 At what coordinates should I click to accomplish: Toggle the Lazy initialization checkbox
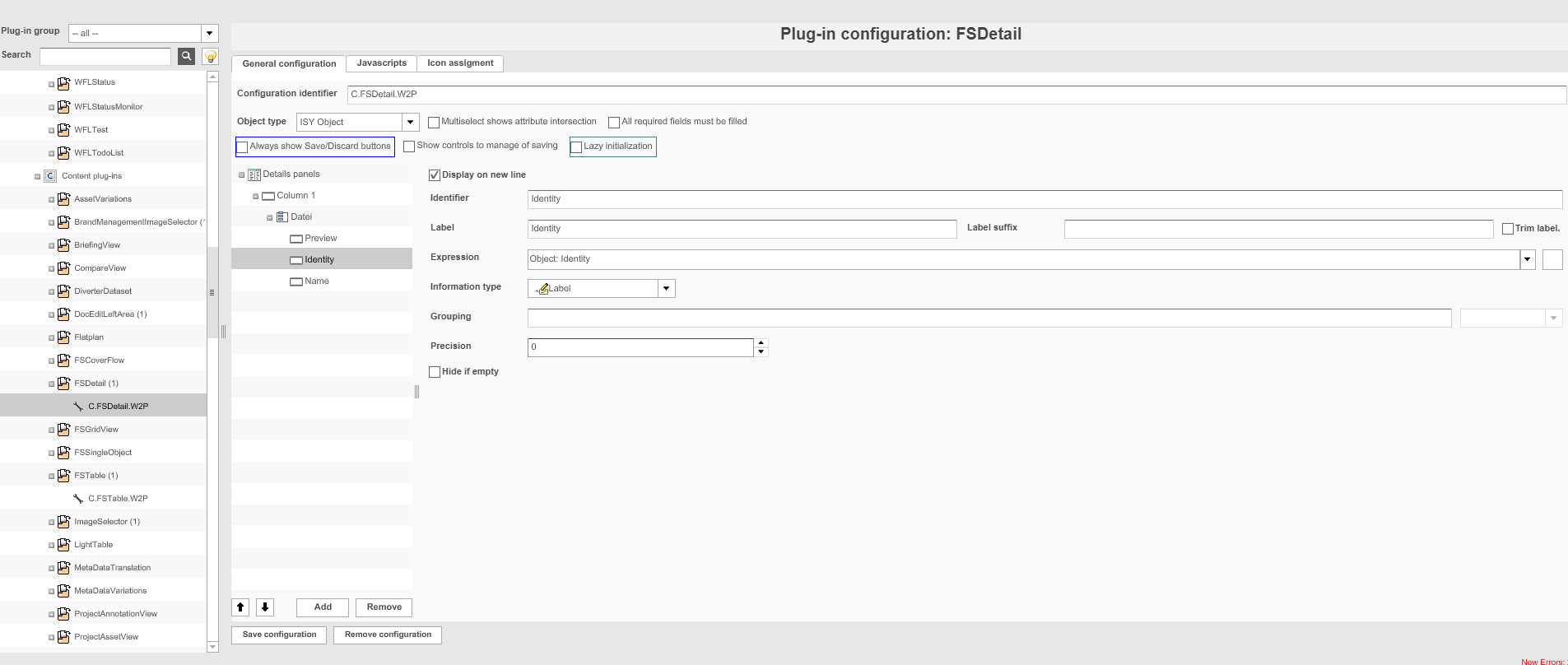click(x=577, y=147)
